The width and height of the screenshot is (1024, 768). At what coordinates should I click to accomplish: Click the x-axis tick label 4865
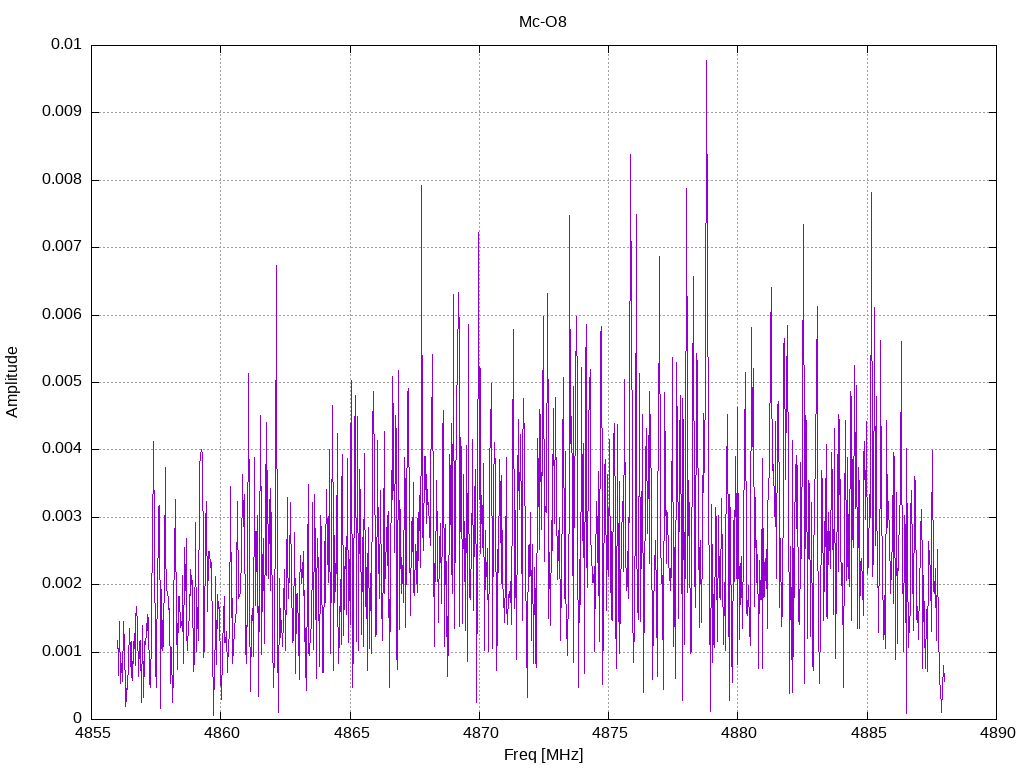click(x=350, y=733)
